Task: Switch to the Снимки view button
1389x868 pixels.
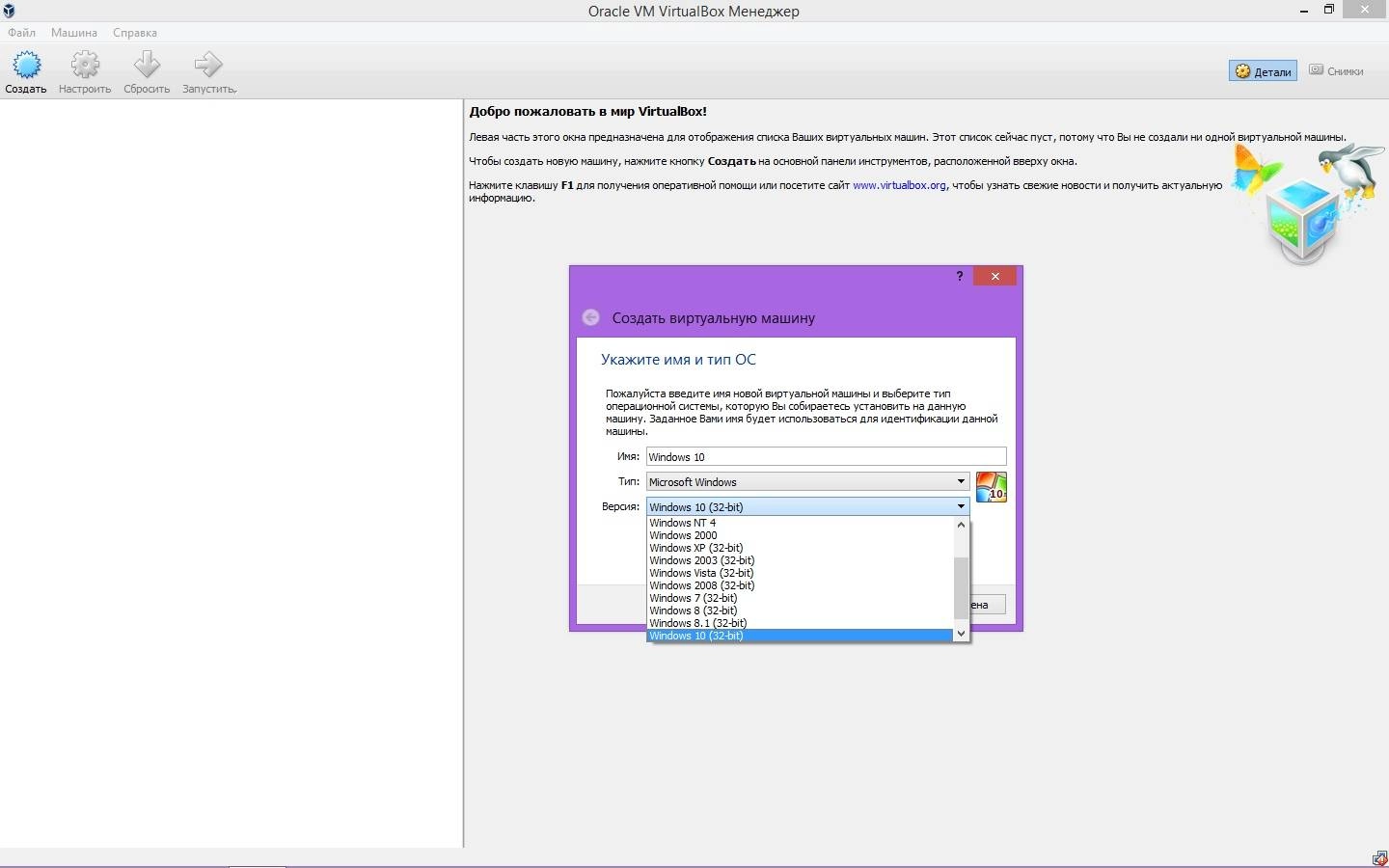Action: pyautogui.click(x=1336, y=70)
